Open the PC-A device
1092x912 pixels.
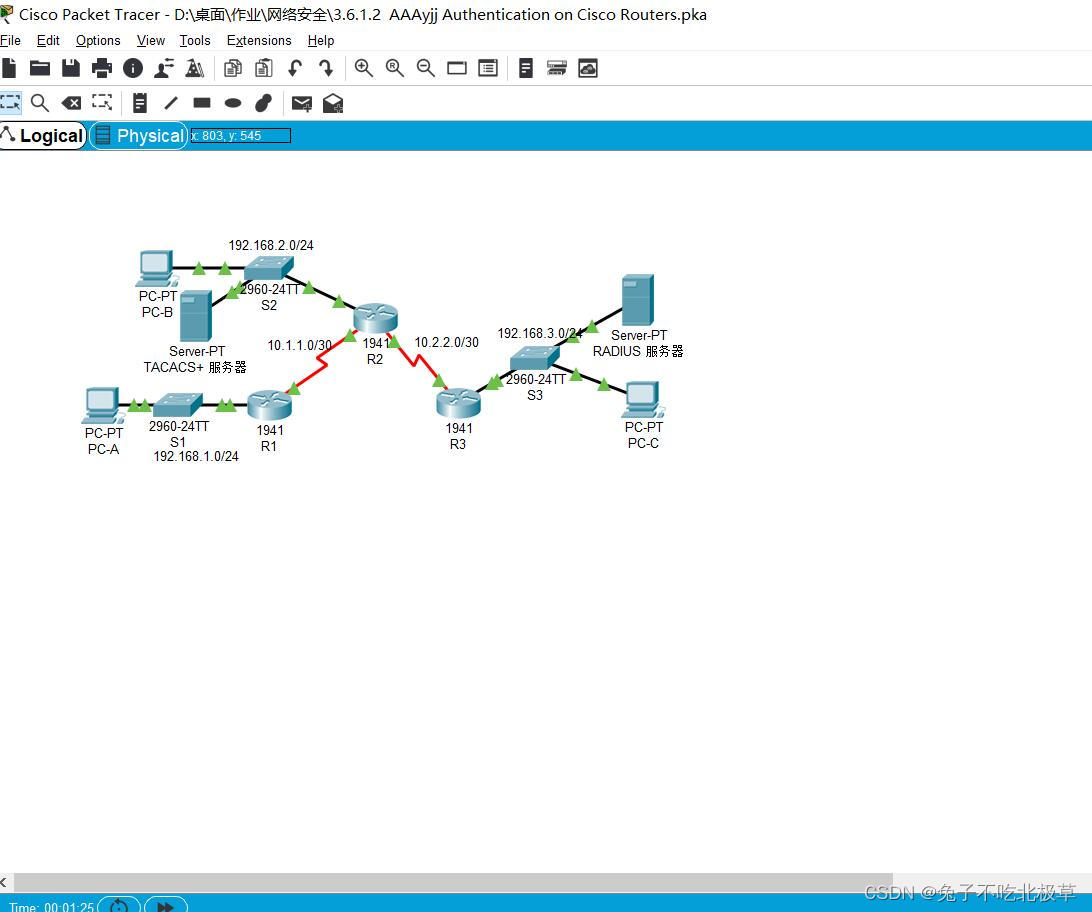(x=102, y=406)
